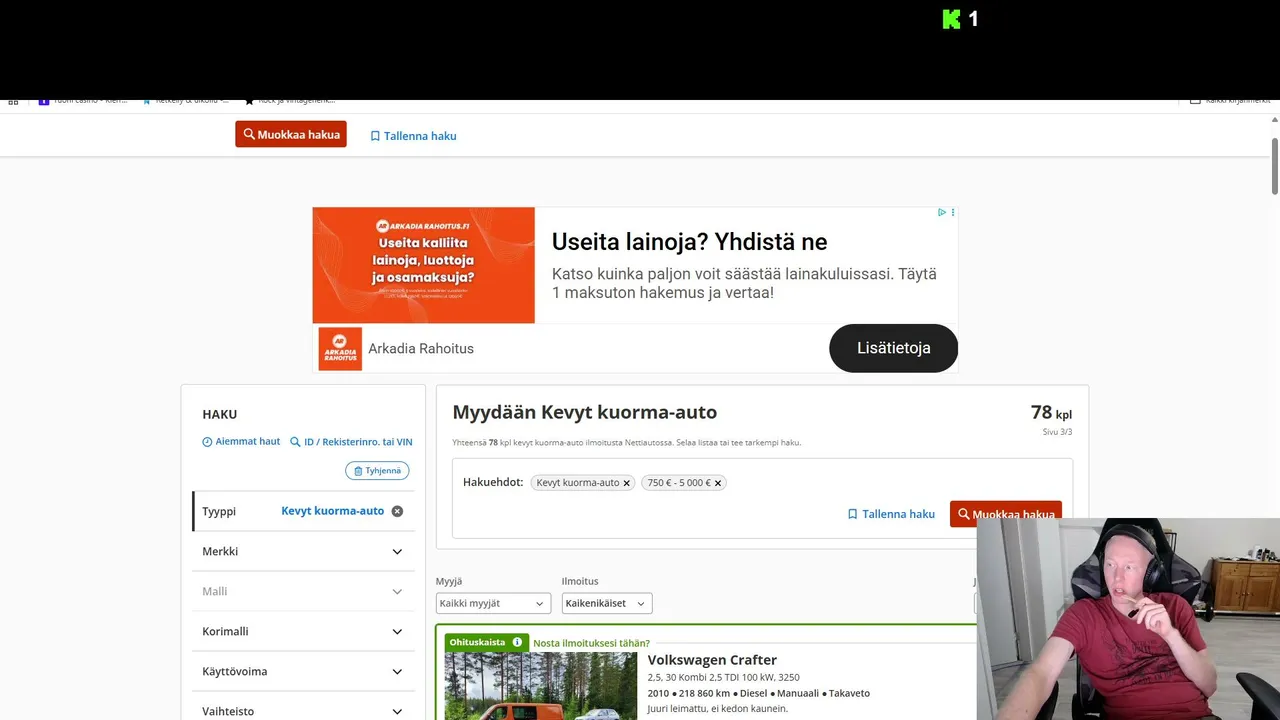Clear the Tyyppi filter with its X icon
The width and height of the screenshot is (1280, 720).
pyautogui.click(x=397, y=511)
